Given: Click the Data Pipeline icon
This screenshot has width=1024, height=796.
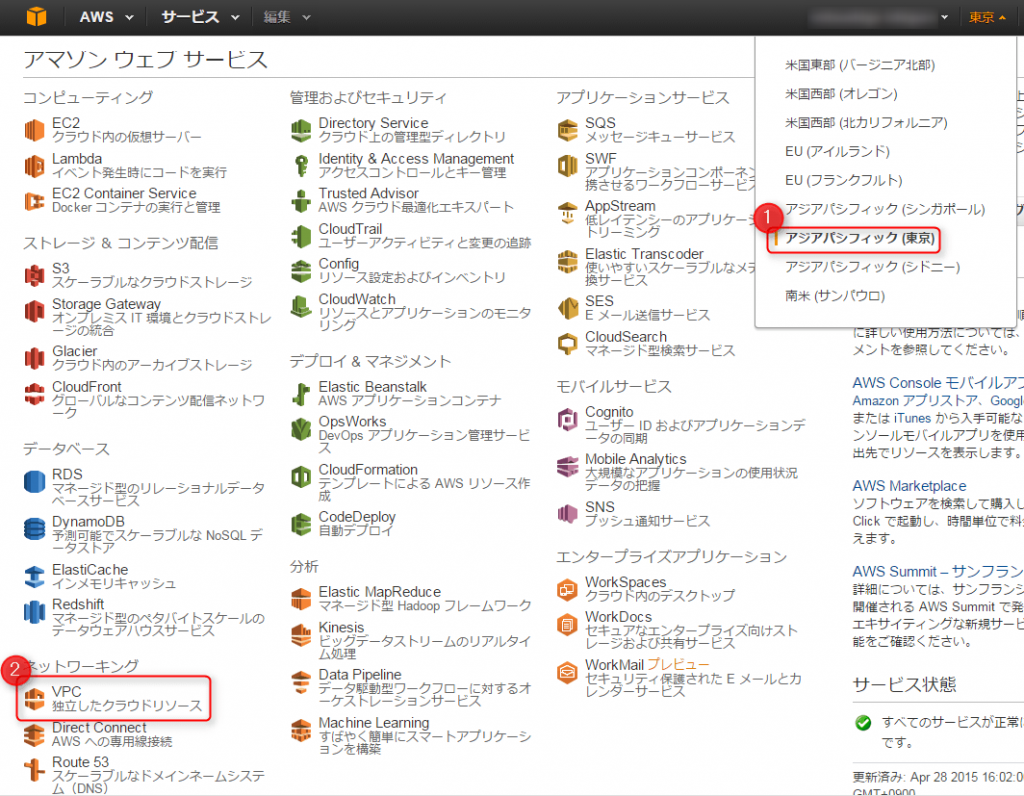Looking at the screenshot, I should pos(300,682).
